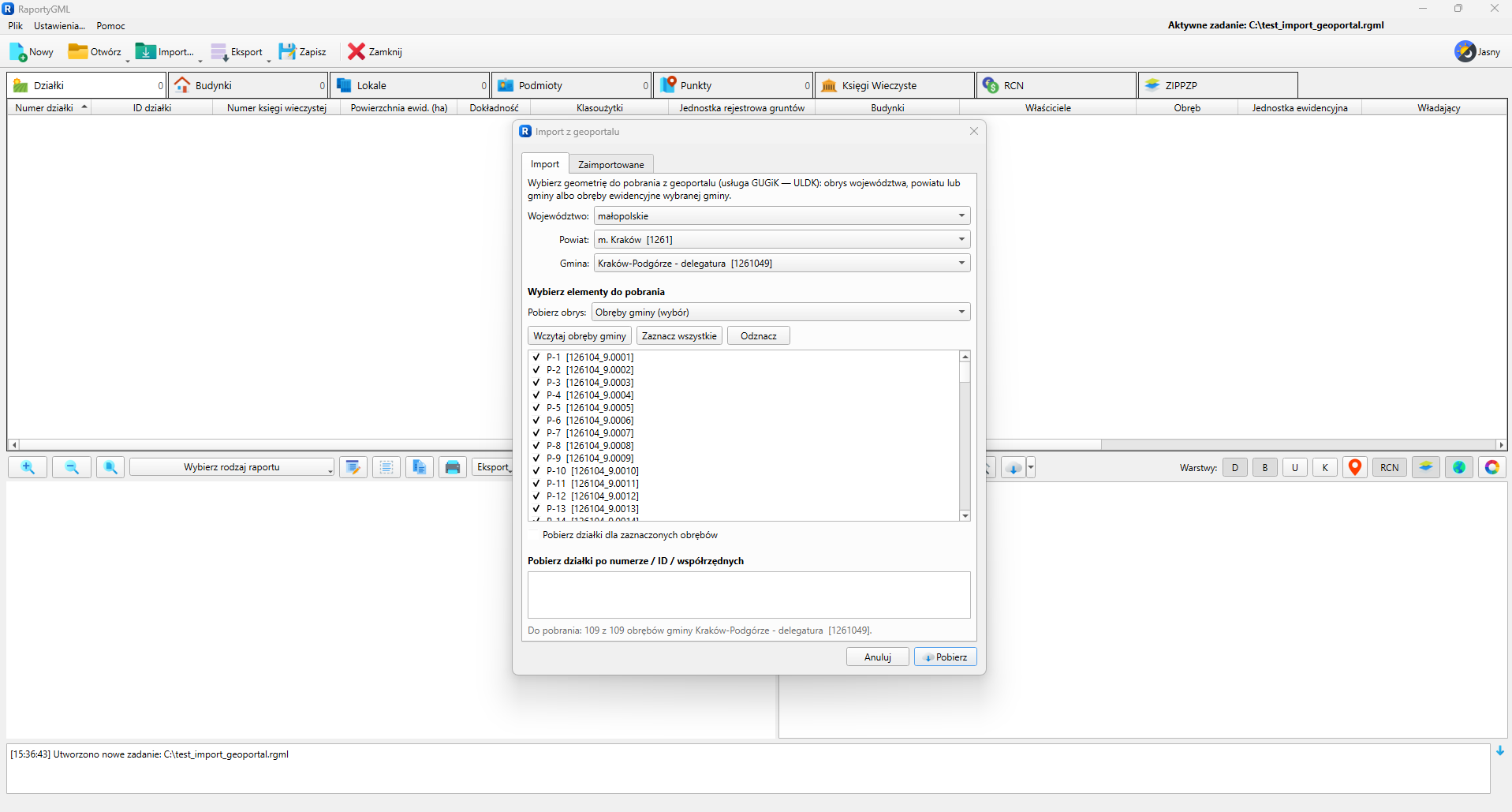1512x812 pixels.
Task: Toggle the Jasny theme icon
Action: click(x=1465, y=52)
